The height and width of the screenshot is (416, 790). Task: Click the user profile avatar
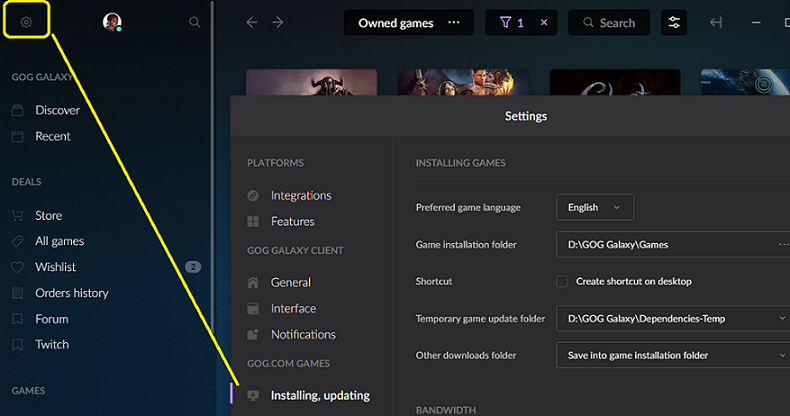[x=112, y=22]
